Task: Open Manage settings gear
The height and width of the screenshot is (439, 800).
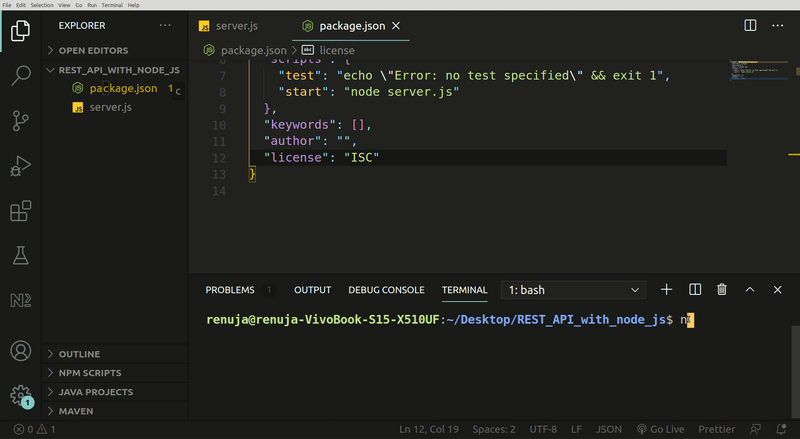Action: click(20, 395)
